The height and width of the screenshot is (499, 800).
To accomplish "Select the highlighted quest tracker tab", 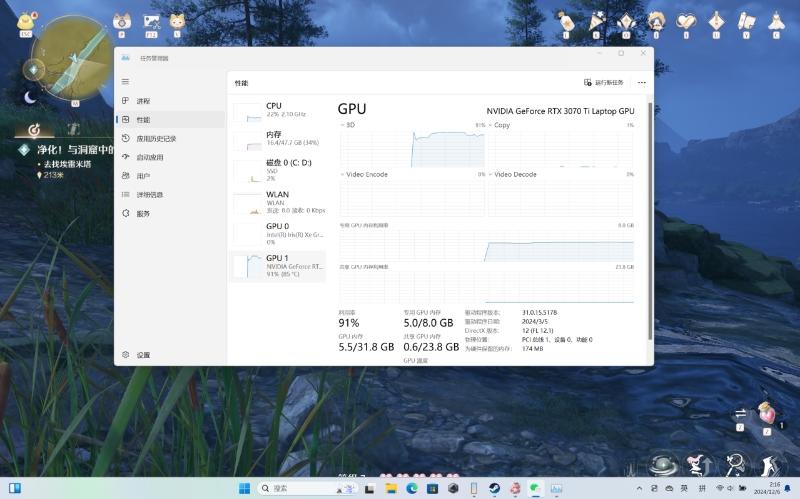I will click(x=34, y=130).
